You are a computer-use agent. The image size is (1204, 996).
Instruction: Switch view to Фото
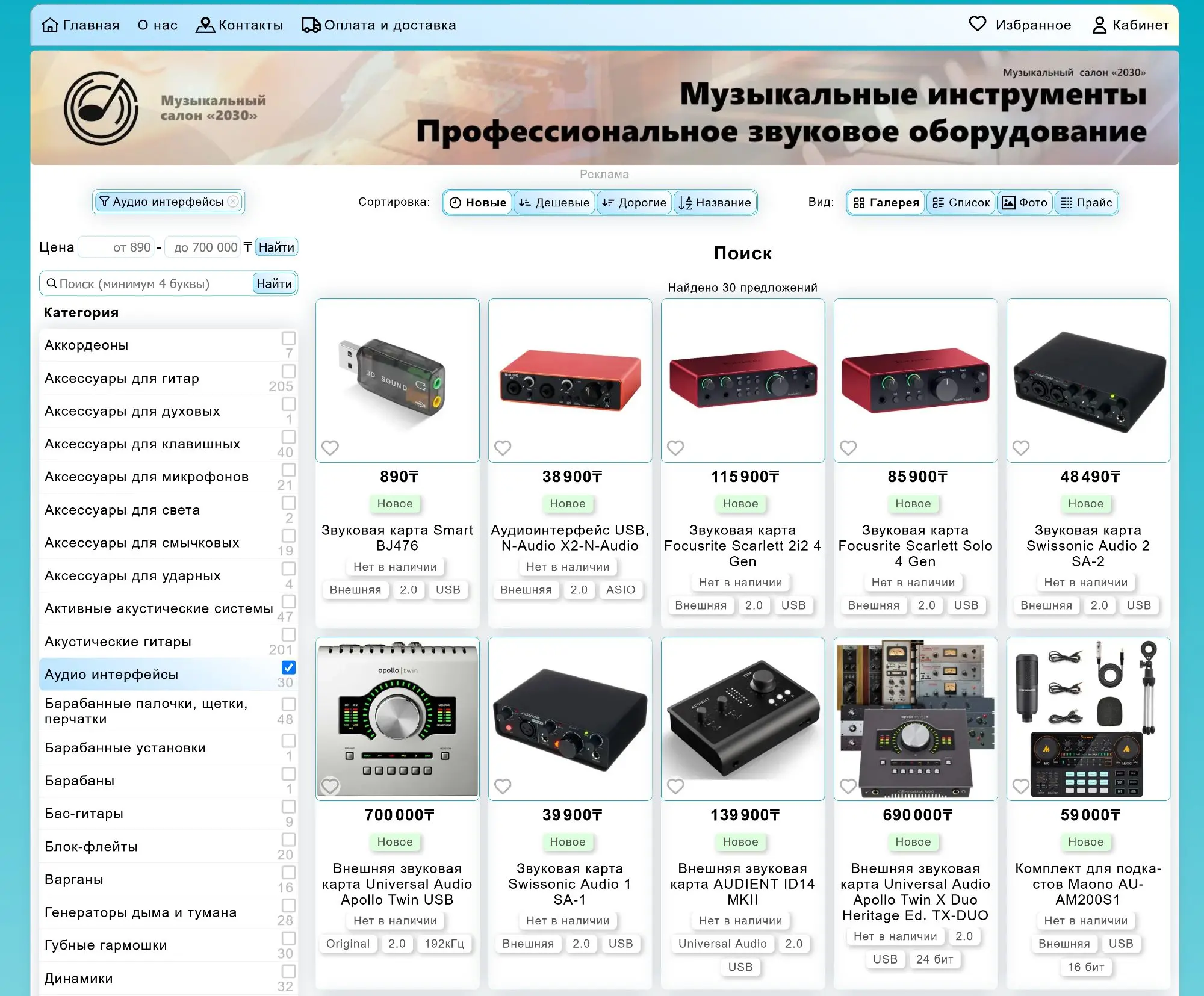pos(1025,203)
